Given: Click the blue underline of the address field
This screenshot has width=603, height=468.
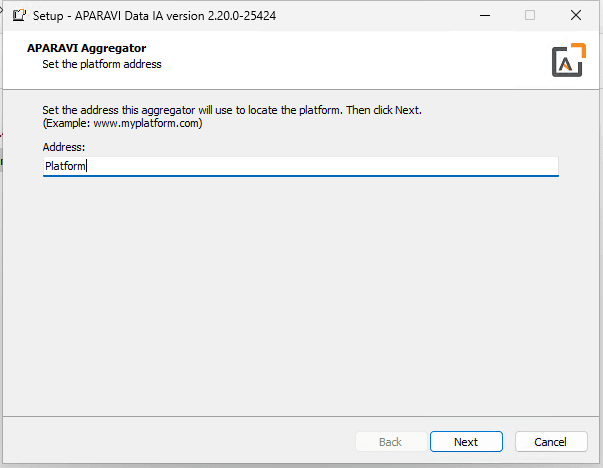Looking at the screenshot, I should point(301,176).
